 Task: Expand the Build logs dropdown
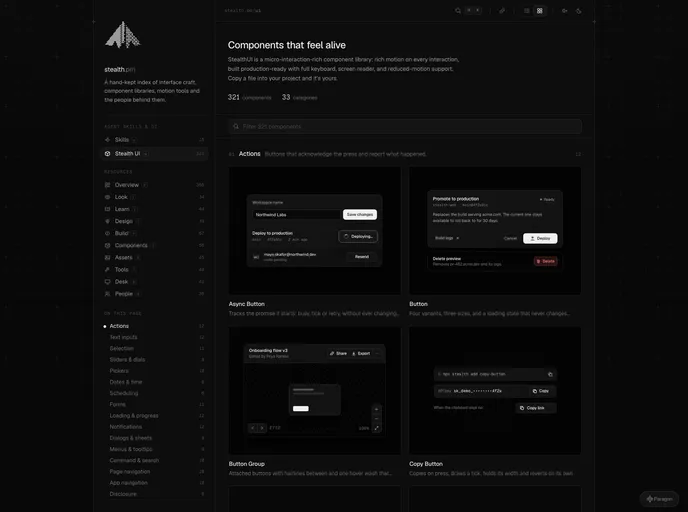click(x=447, y=238)
